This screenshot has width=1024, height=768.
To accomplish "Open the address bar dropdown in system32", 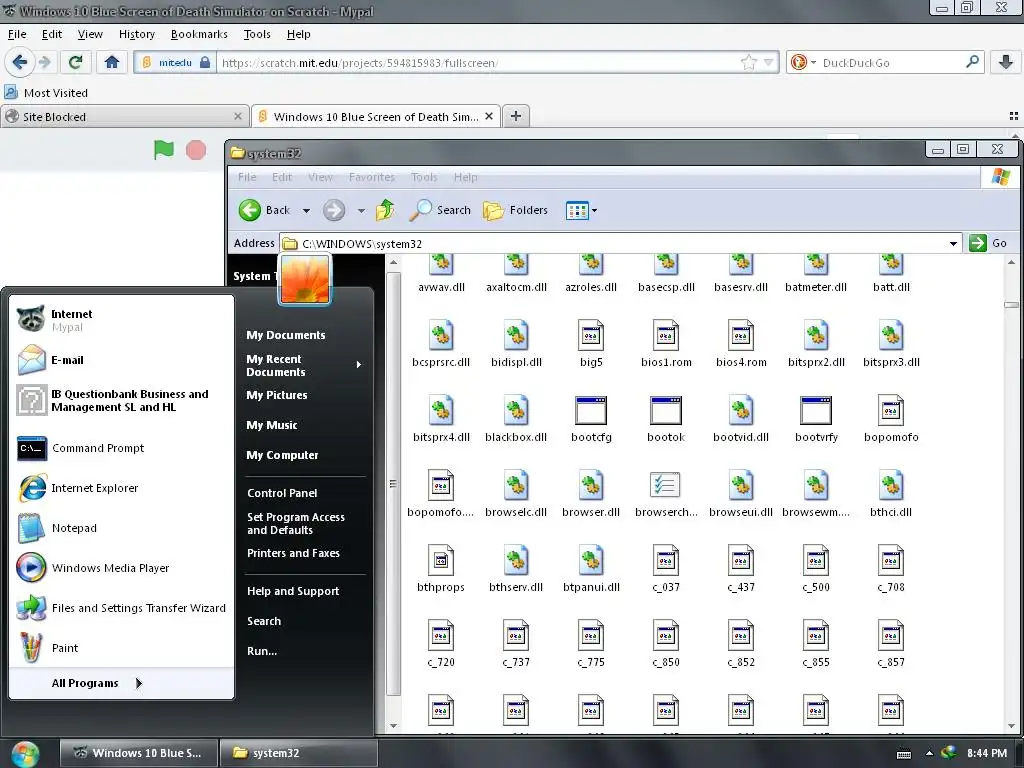I will pos(953,244).
